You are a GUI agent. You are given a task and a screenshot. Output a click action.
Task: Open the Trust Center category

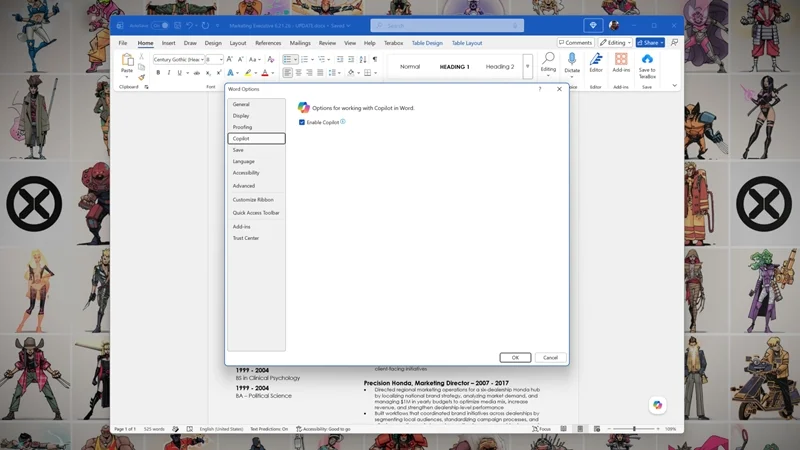point(256,238)
